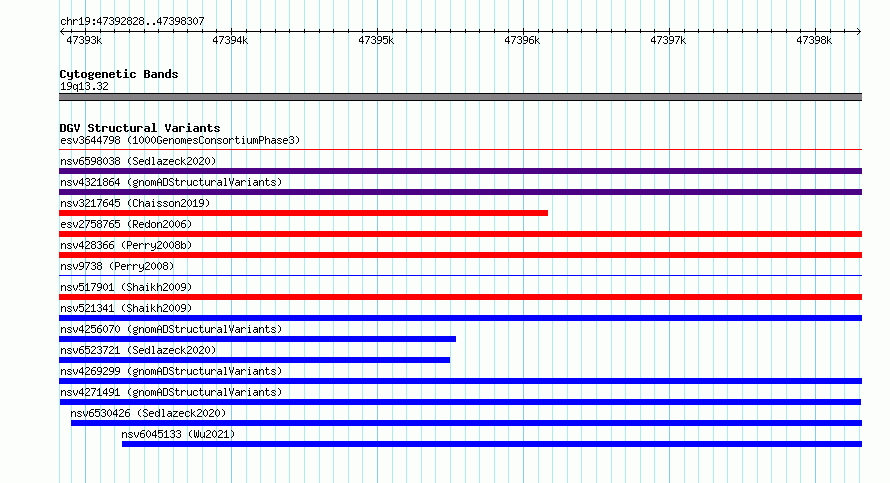Click the nsv6530426 (Sedlazeck2020) label

click(148, 413)
